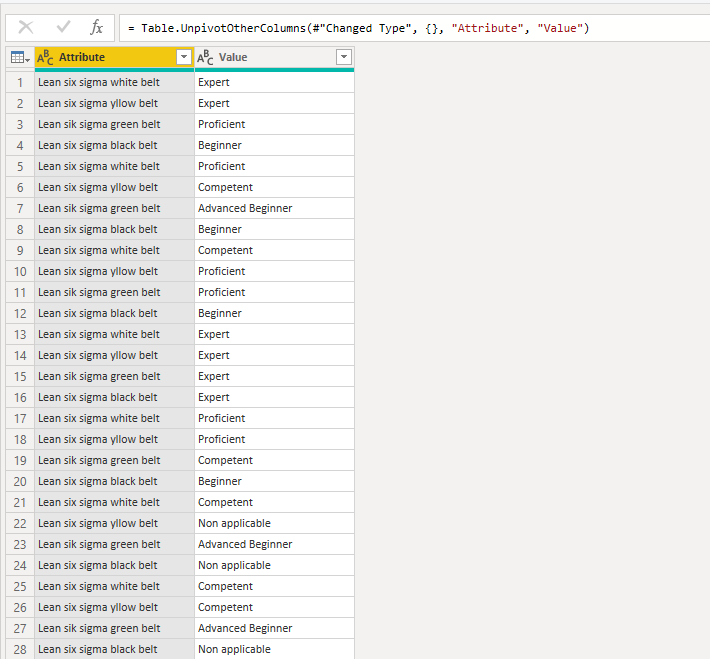
Task: Click row 4 'Beginner' value cell
Action: click(x=274, y=145)
